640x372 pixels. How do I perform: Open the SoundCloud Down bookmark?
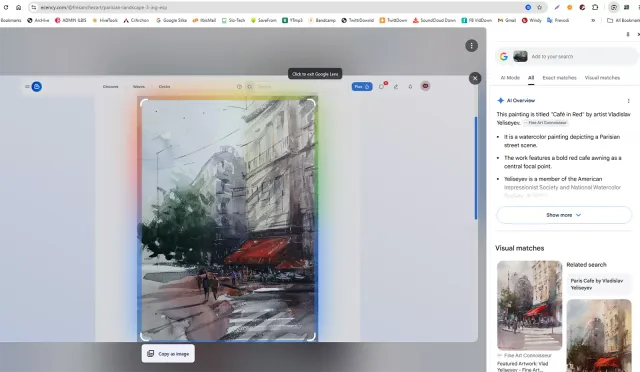pyautogui.click(x=434, y=20)
